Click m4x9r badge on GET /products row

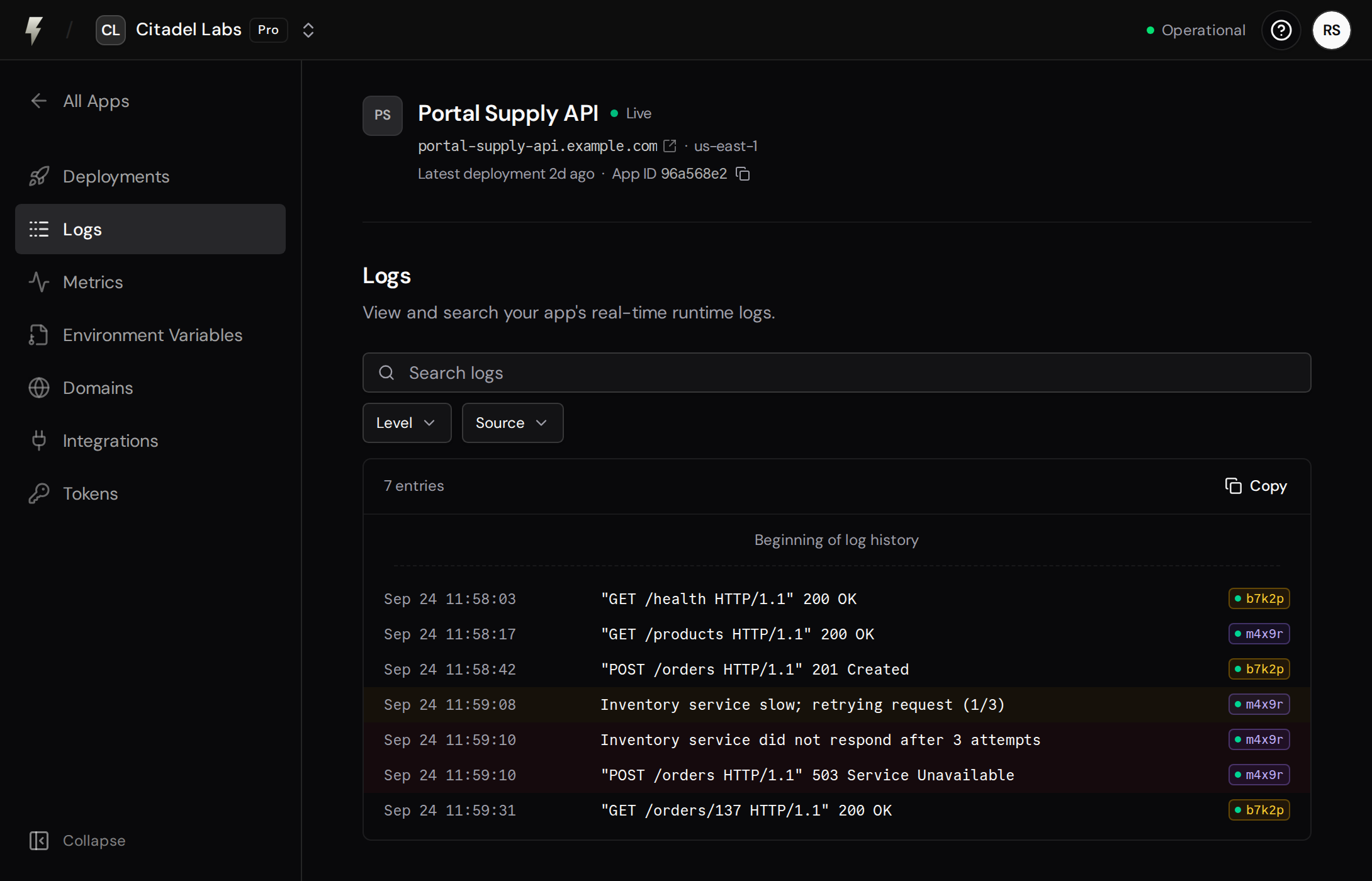coord(1259,634)
